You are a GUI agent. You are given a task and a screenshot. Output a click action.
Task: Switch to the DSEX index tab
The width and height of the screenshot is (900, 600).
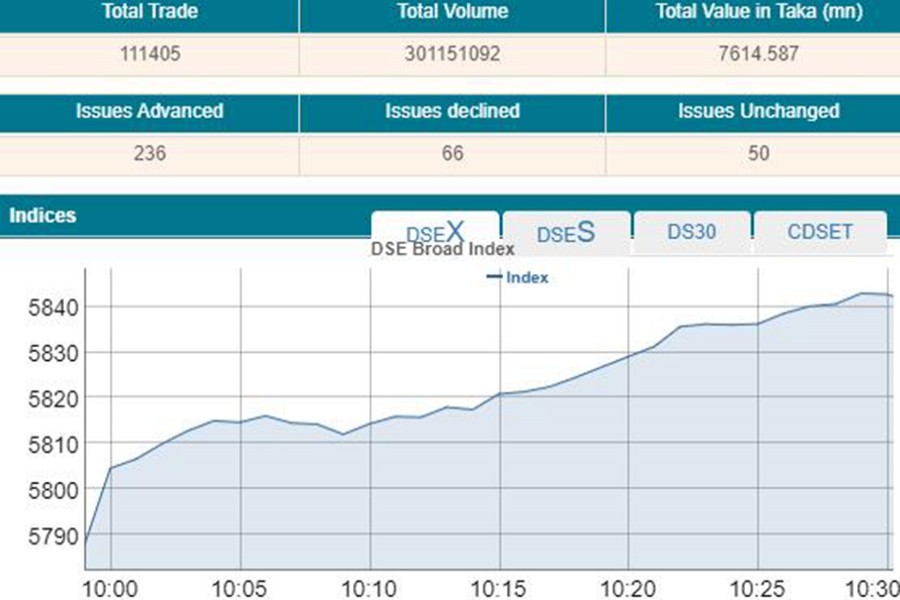[x=435, y=231]
